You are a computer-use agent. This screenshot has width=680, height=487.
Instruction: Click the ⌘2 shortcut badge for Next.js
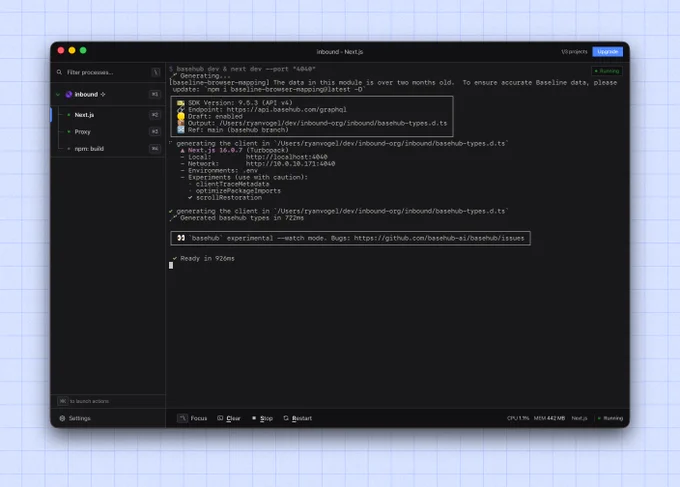[155, 115]
